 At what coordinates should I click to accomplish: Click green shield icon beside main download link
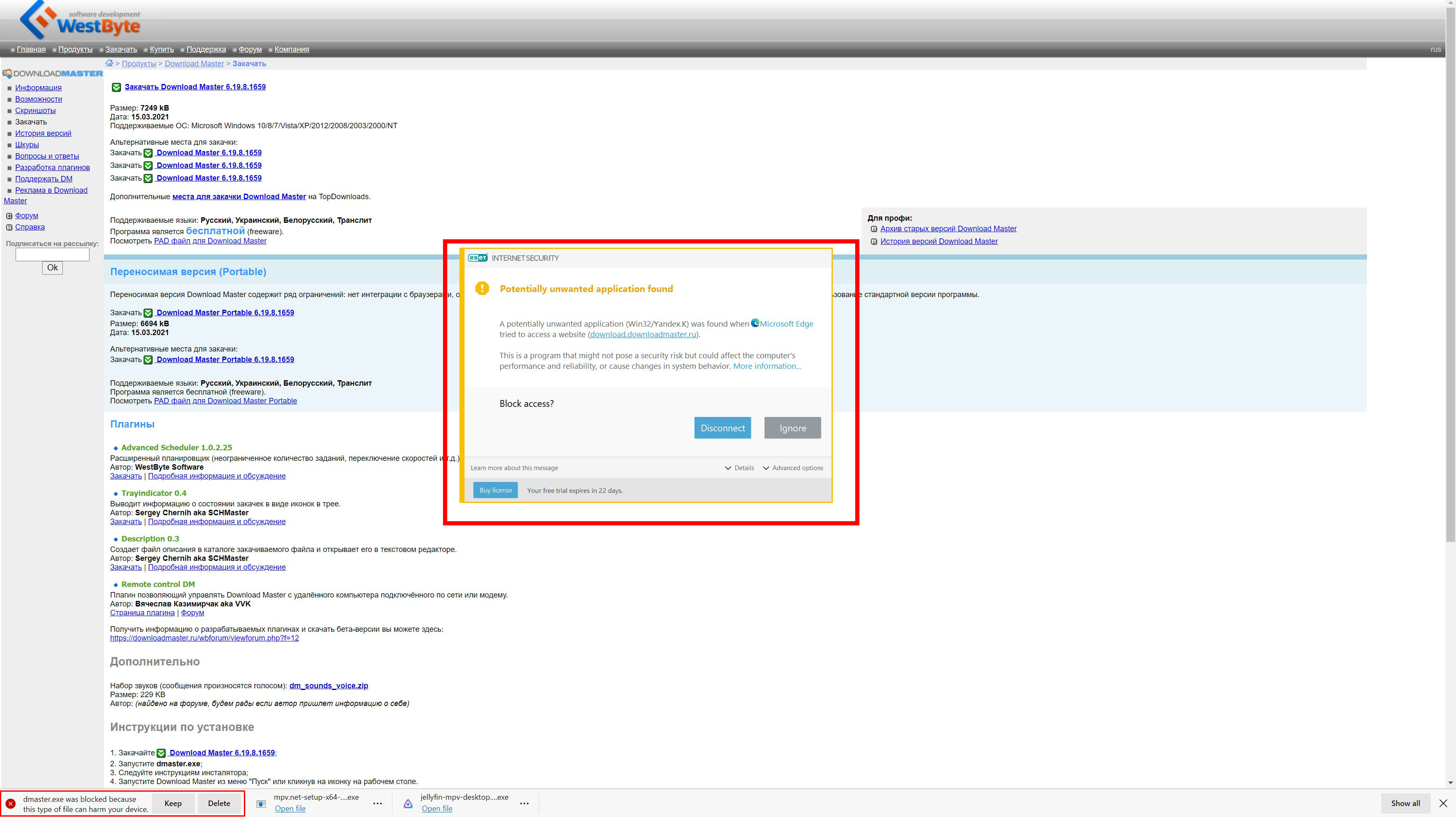click(x=116, y=87)
